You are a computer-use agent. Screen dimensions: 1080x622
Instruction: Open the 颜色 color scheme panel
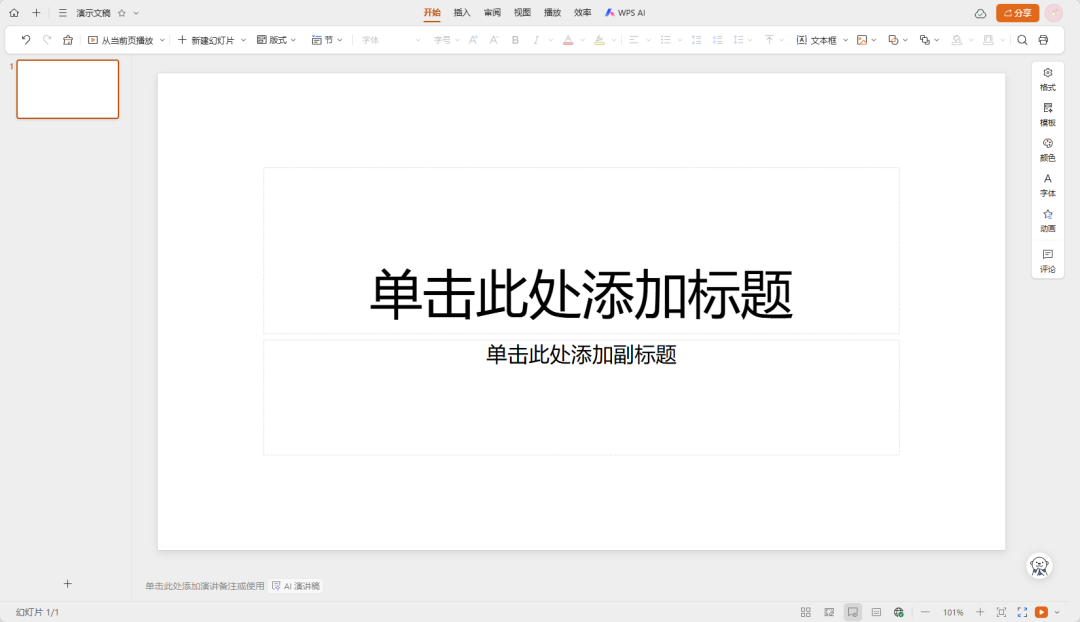tap(1047, 150)
